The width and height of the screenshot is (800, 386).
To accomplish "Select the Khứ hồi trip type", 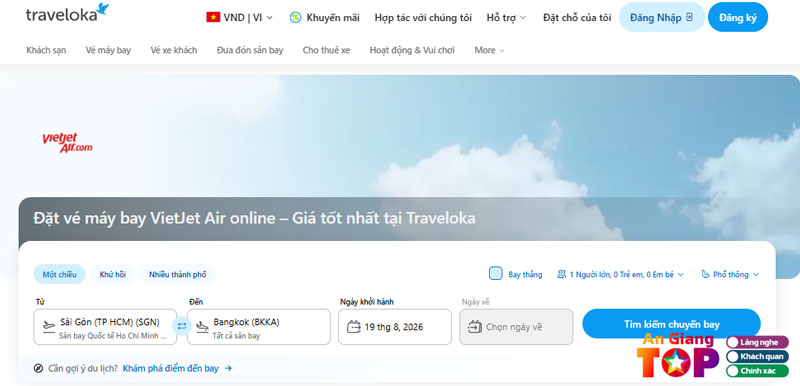I will point(113,274).
